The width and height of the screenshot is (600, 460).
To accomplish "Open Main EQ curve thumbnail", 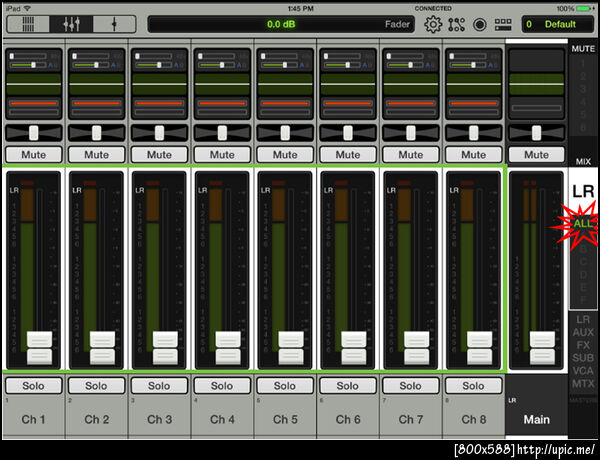I will (536, 84).
